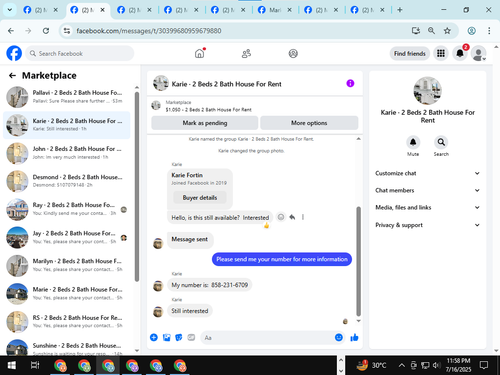Open more options dots beside the Hello message
Screen dimensions: 500x375
(x=303, y=217)
